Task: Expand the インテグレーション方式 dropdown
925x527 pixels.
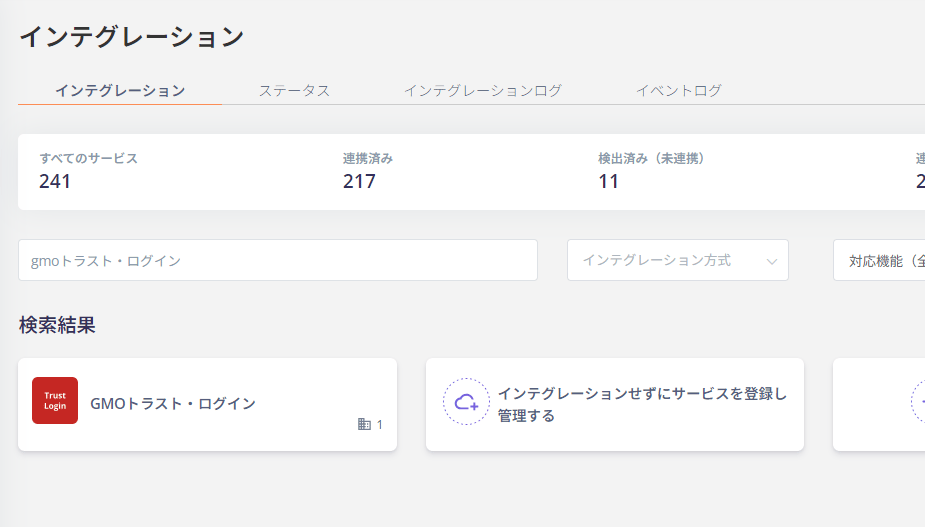Action: point(678,260)
